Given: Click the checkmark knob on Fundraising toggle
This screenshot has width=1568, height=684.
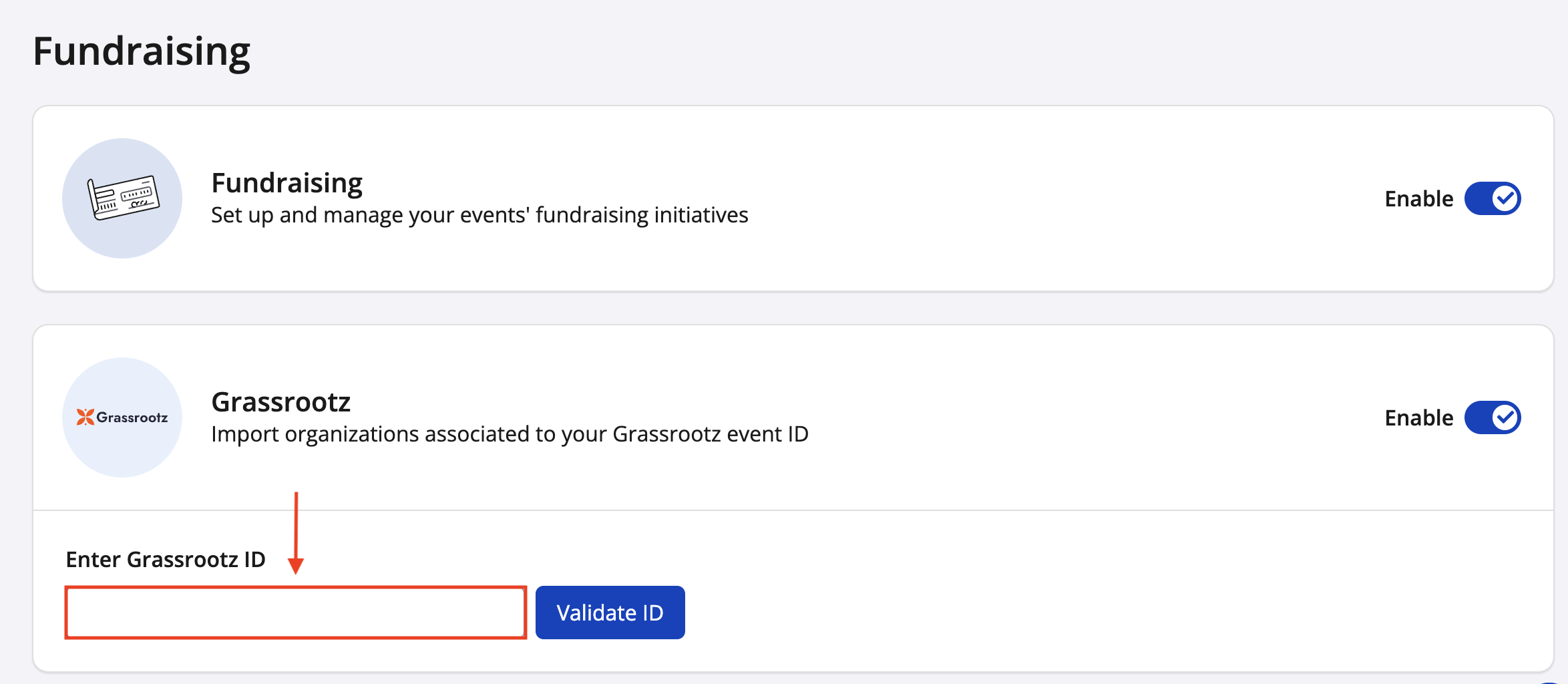Looking at the screenshot, I should coord(1505,198).
